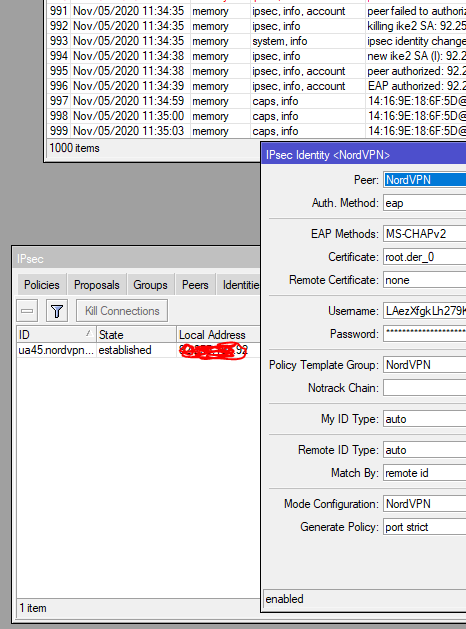Viewport: 466px width, 629px height.
Task: Open the Policy Template Group field
Action: pyautogui.click(x=425, y=365)
